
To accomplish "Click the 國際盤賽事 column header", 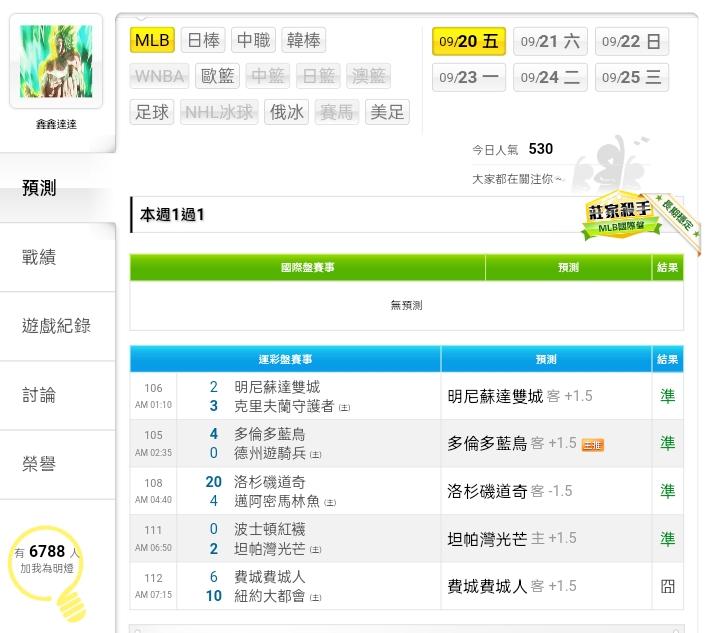I will pos(307,267).
